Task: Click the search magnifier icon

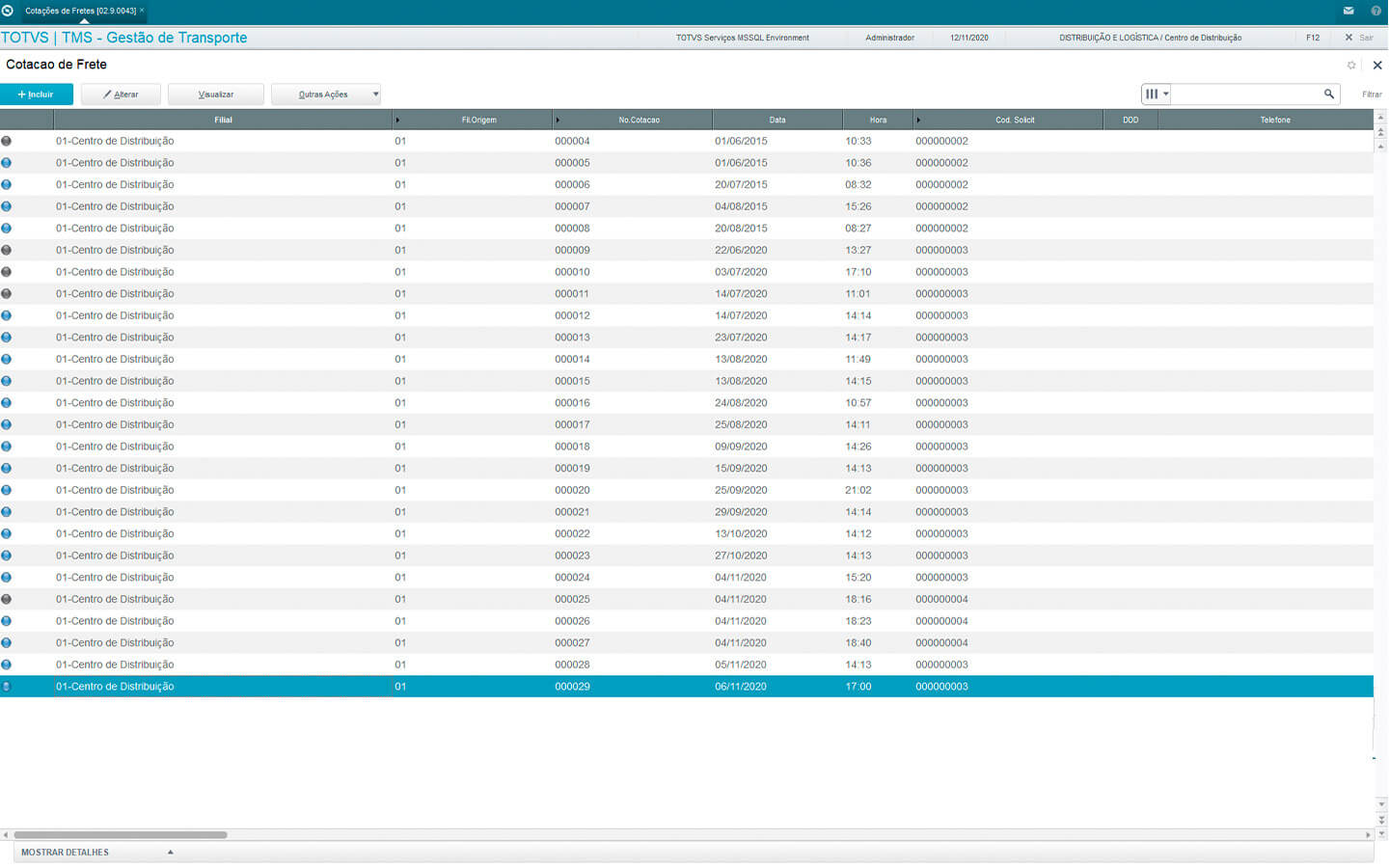Action: (1328, 95)
